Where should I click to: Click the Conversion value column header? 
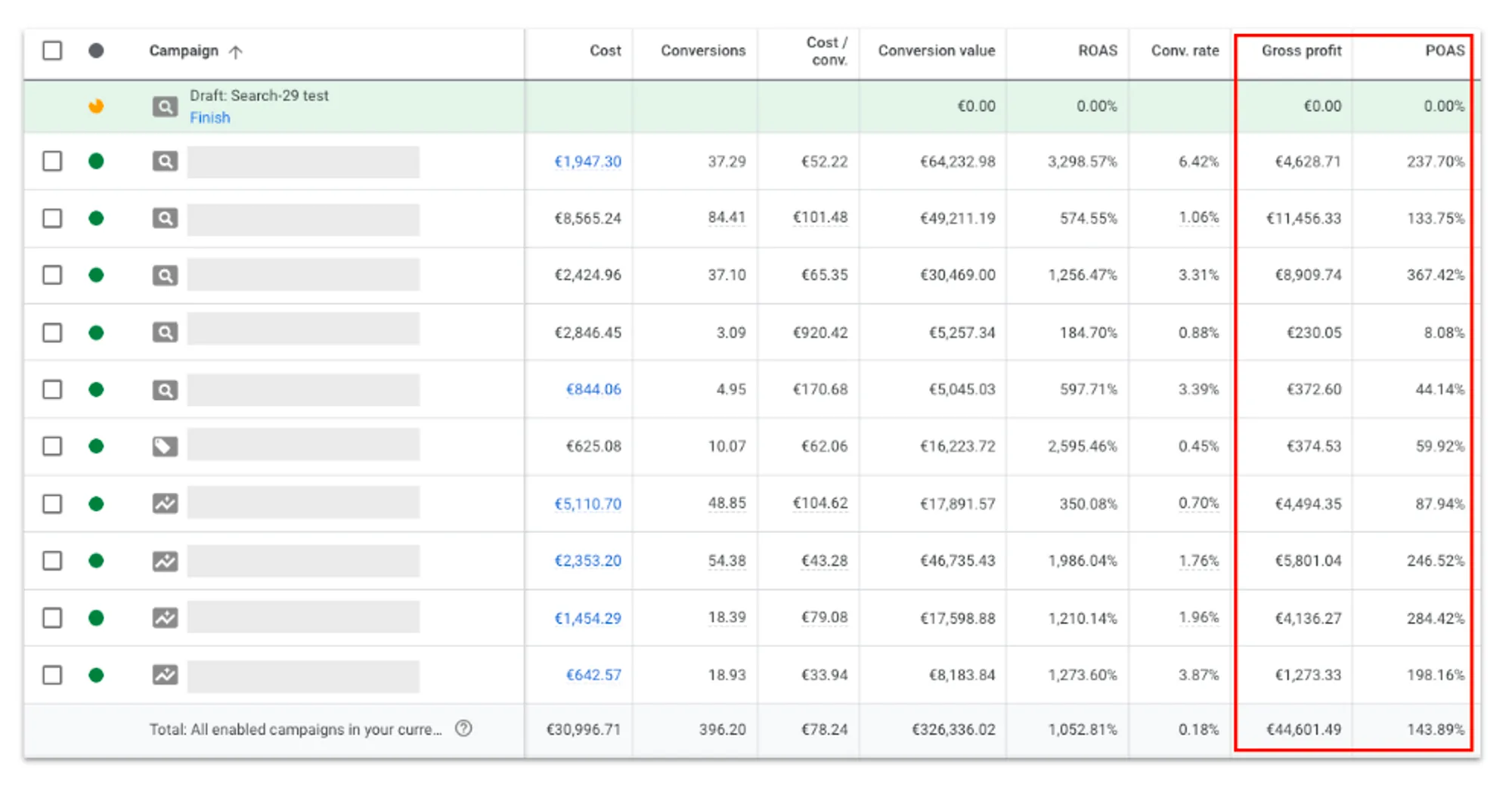[936, 51]
